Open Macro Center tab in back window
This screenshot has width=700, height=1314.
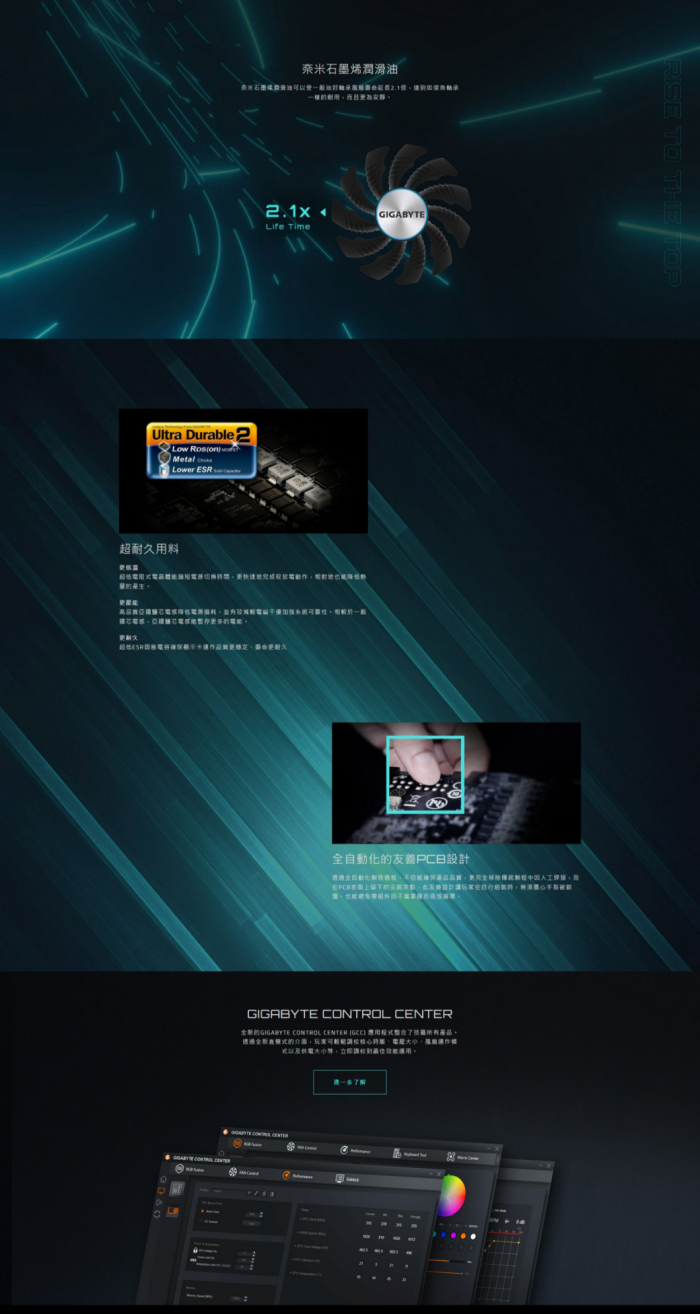coord(462,1157)
